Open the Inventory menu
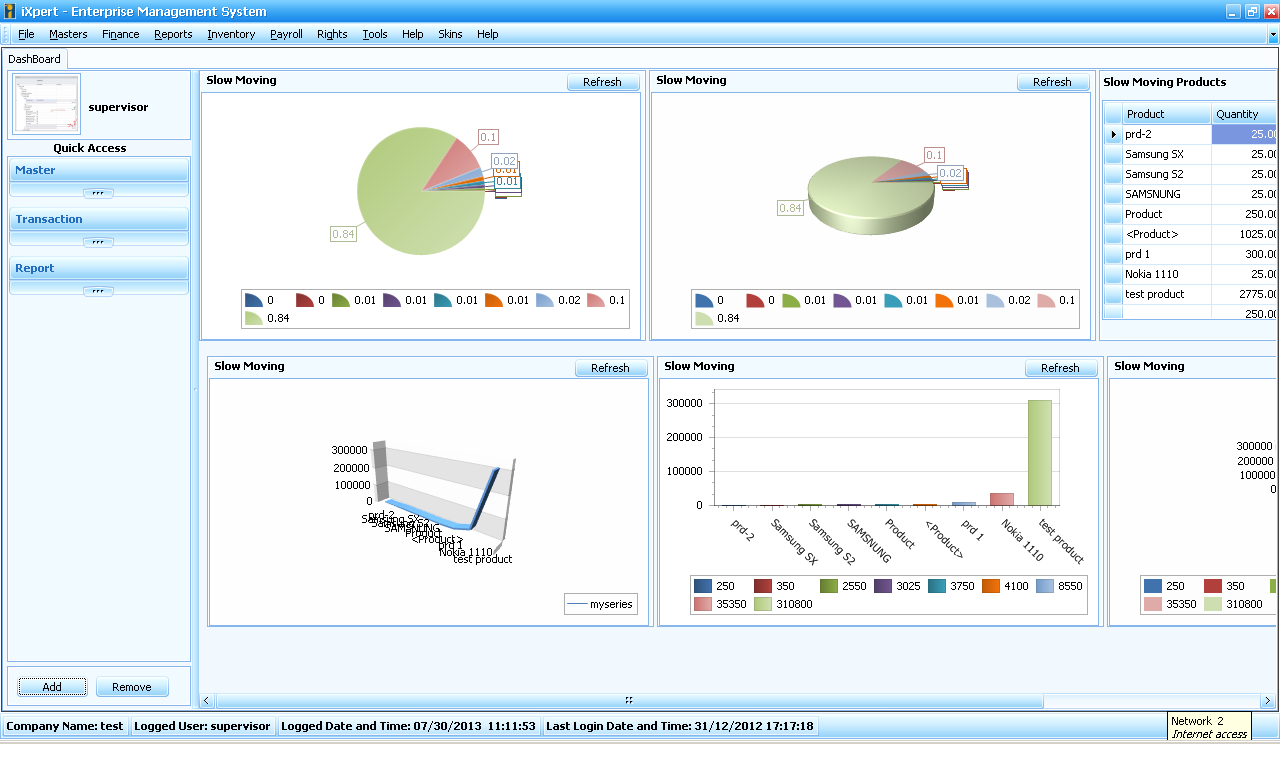 [231, 34]
